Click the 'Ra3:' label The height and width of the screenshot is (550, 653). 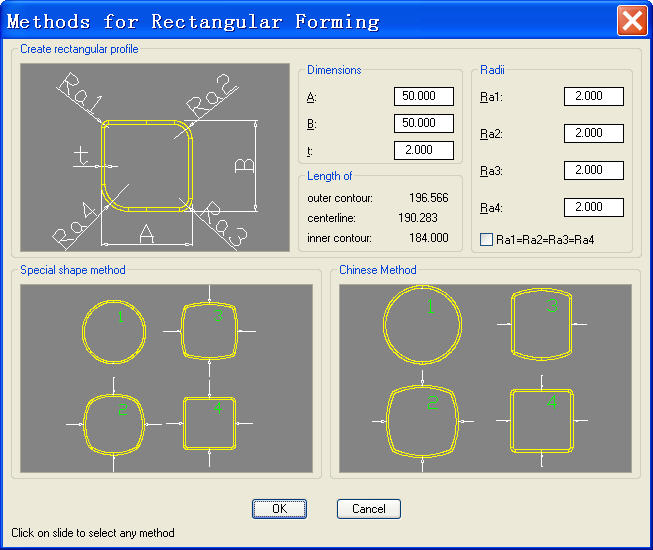point(491,171)
